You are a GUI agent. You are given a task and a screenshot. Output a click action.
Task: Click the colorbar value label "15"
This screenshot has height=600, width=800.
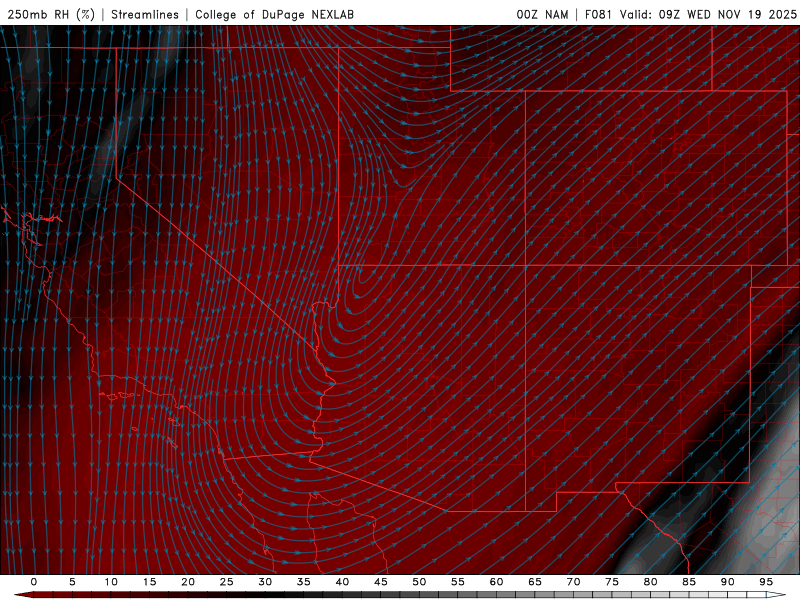coord(149,582)
